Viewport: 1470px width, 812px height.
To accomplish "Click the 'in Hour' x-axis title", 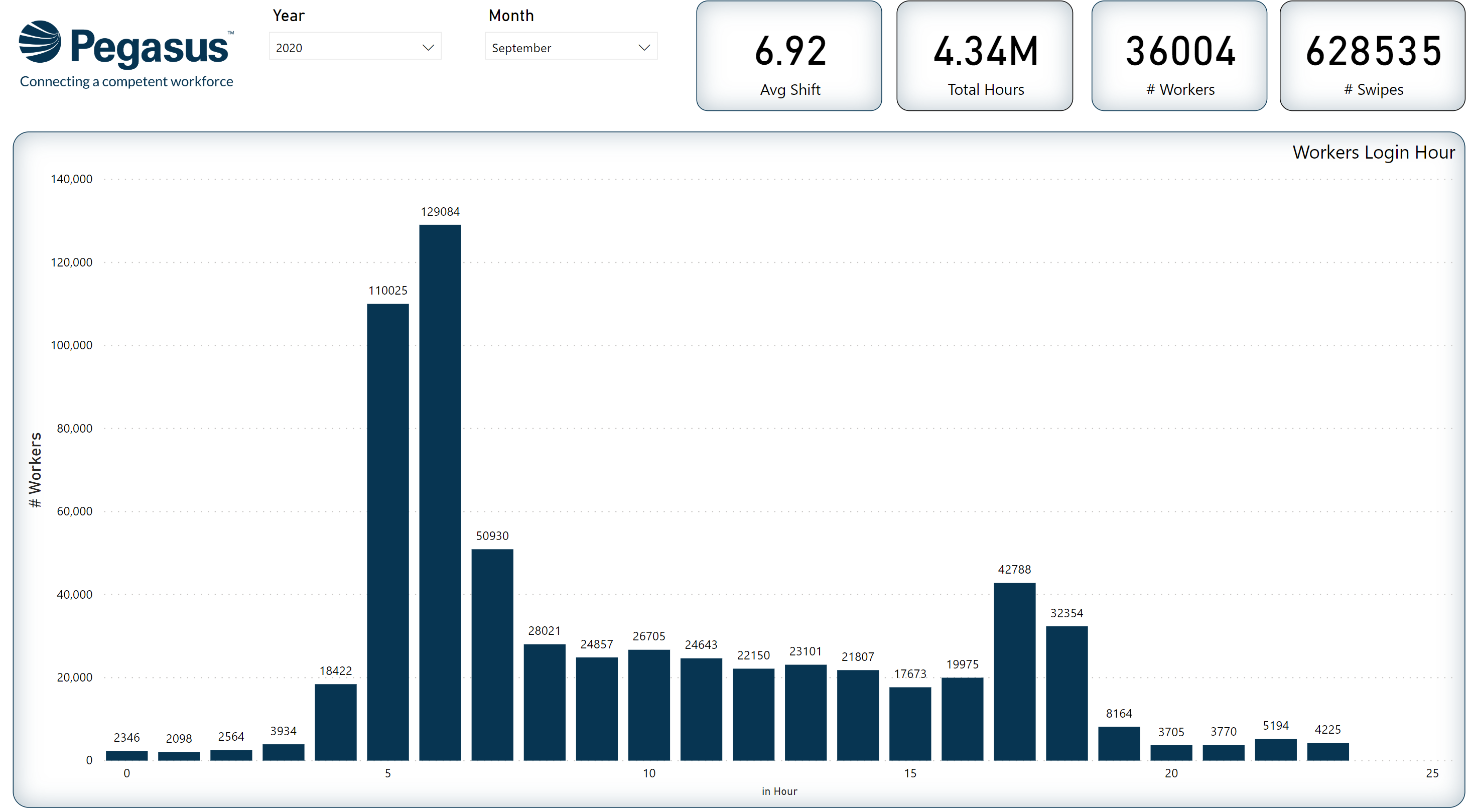I will point(779,791).
